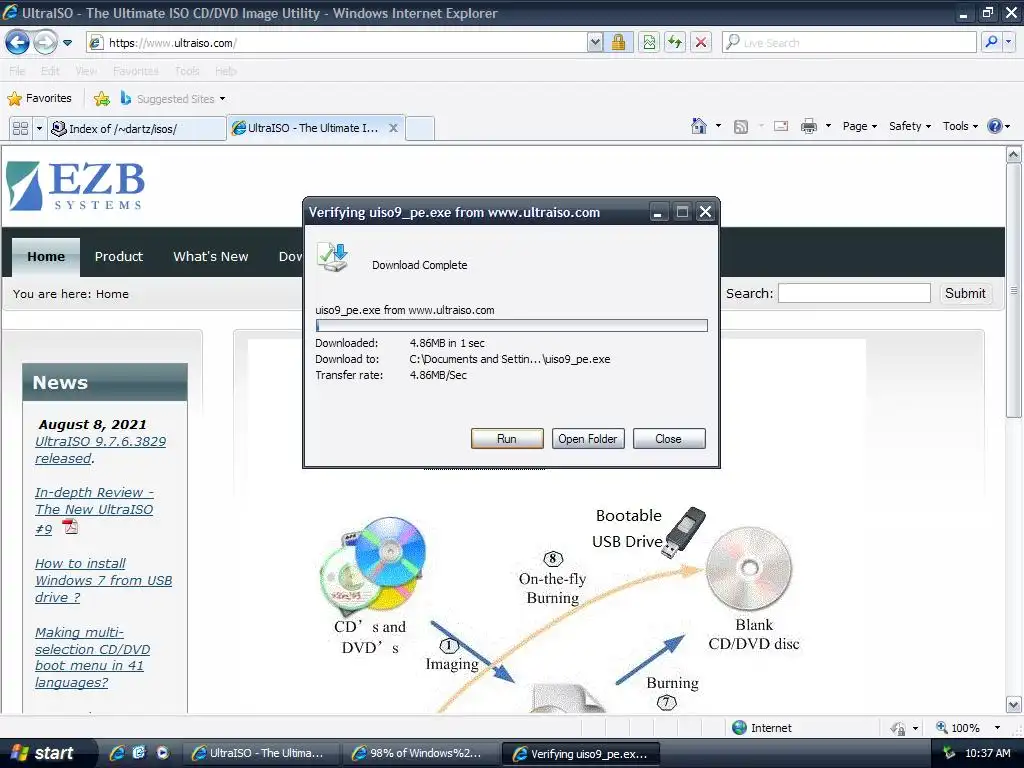Click the Stop loading red X icon
The height and width of the screenshot is (768, 1024).
point(701,43)
